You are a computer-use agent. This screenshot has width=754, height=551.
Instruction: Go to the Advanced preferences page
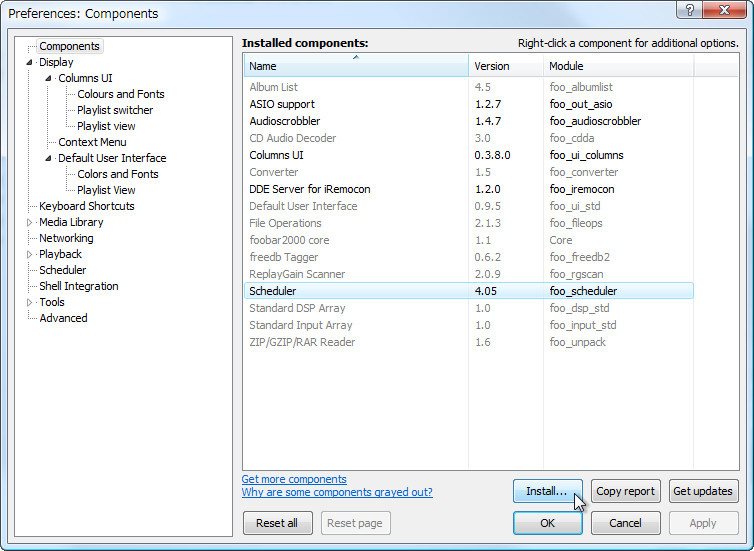coord(63,318)
